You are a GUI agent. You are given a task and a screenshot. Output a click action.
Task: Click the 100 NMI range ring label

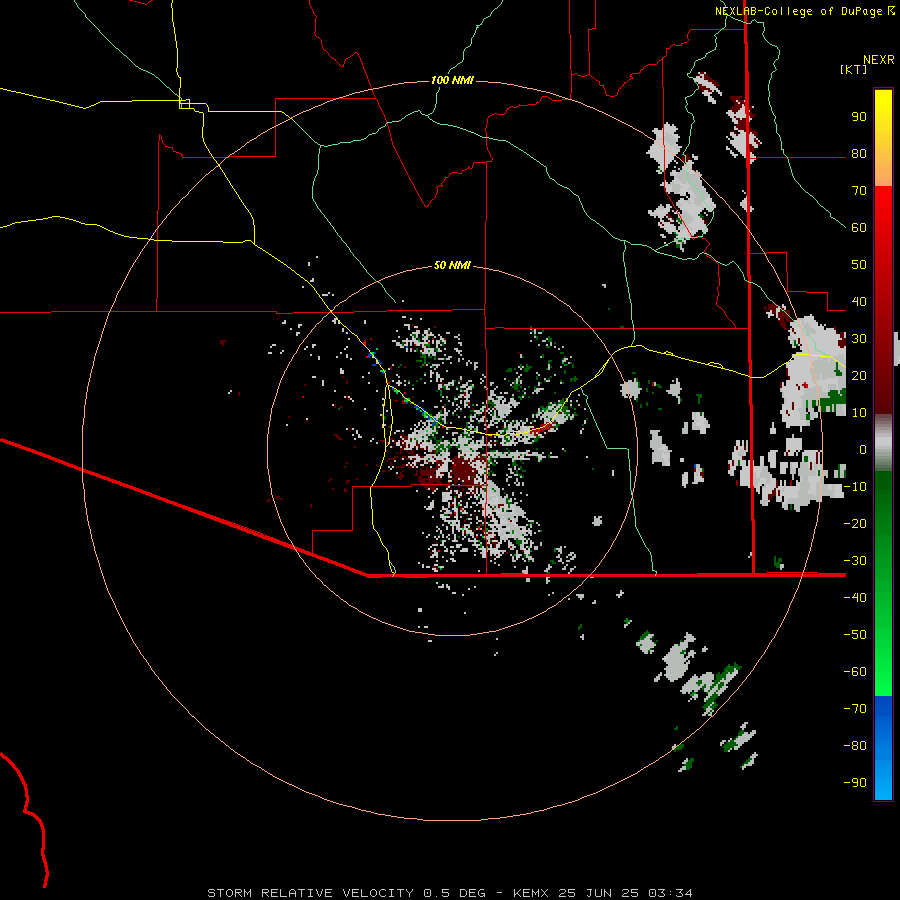click(x=452, y=80)
